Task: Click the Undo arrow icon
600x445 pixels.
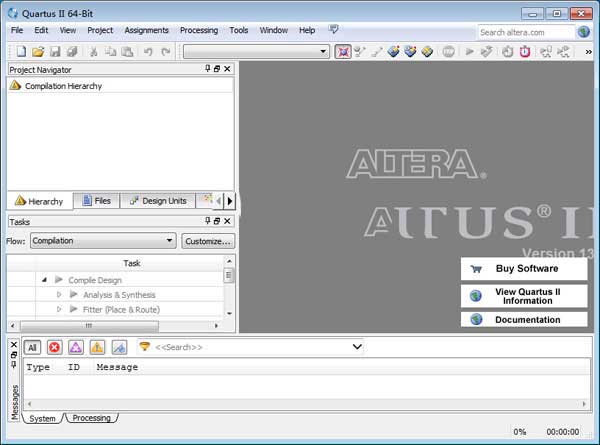Action: point(148,51)
